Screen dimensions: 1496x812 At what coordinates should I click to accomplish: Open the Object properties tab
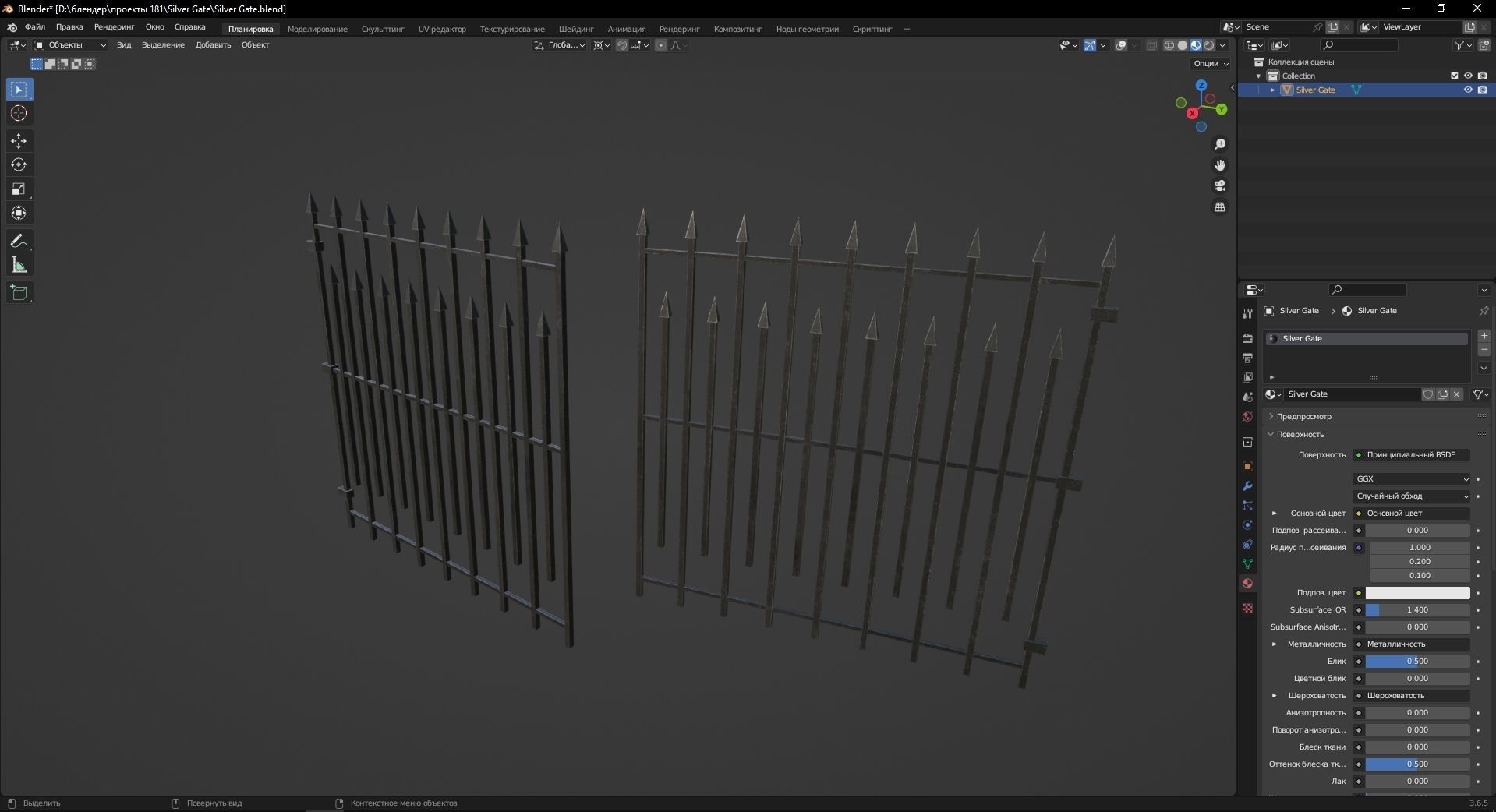(x=1247, y=466)
